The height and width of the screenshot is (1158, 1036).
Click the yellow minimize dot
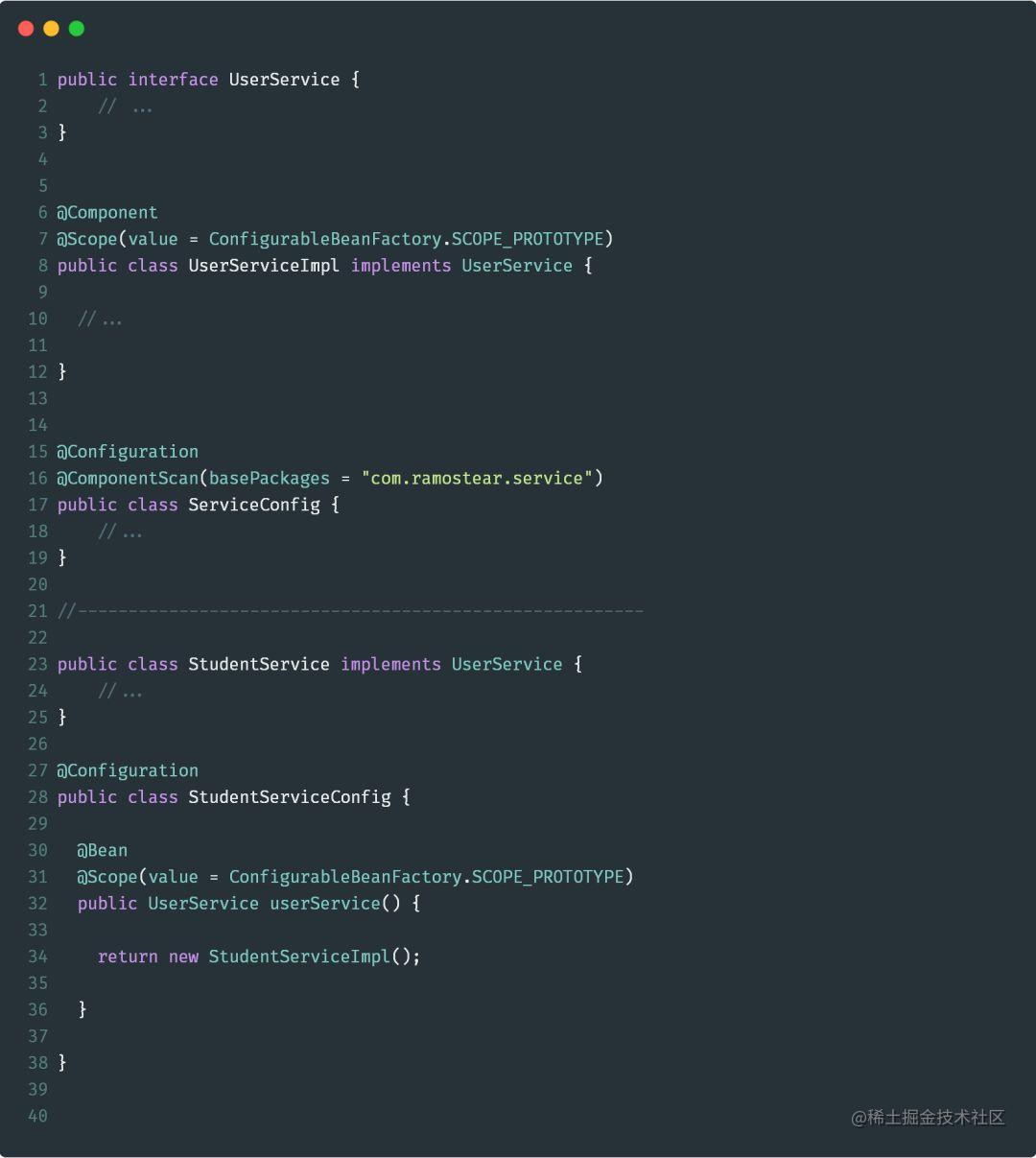(51, 29)
